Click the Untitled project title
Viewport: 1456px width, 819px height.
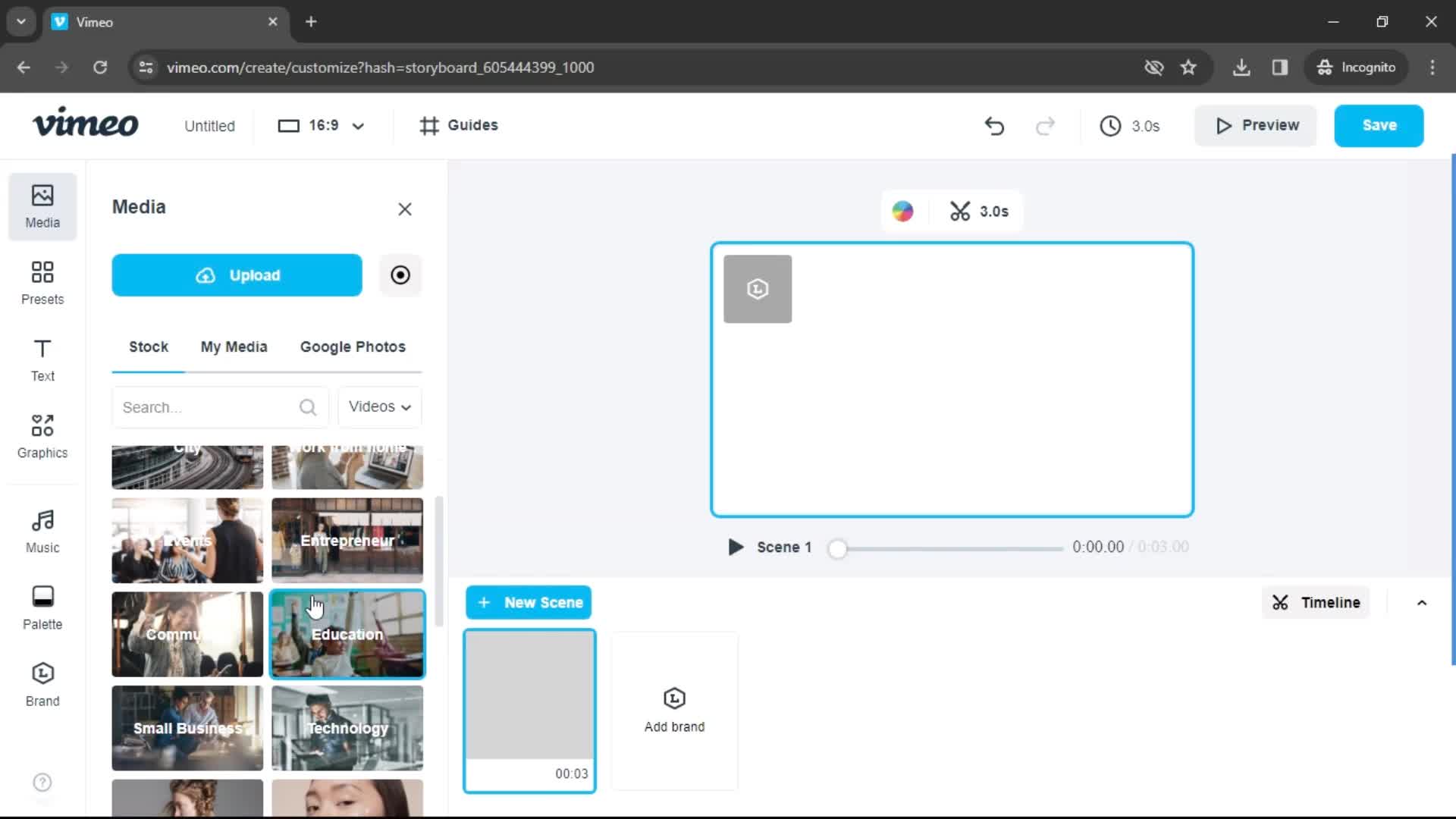(x=209, y=126)
